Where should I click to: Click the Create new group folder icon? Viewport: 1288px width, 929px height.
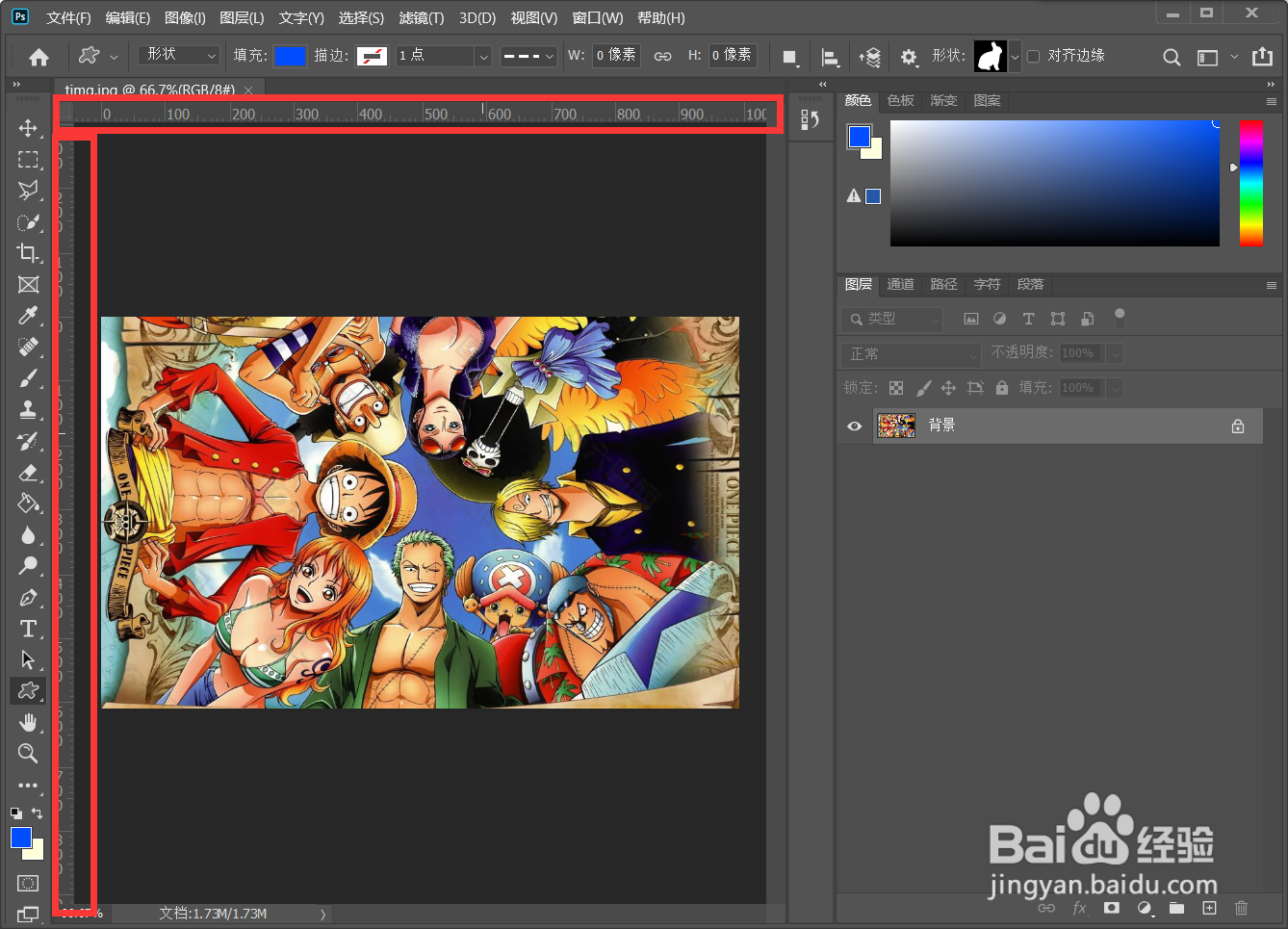tap(1176, 908)
